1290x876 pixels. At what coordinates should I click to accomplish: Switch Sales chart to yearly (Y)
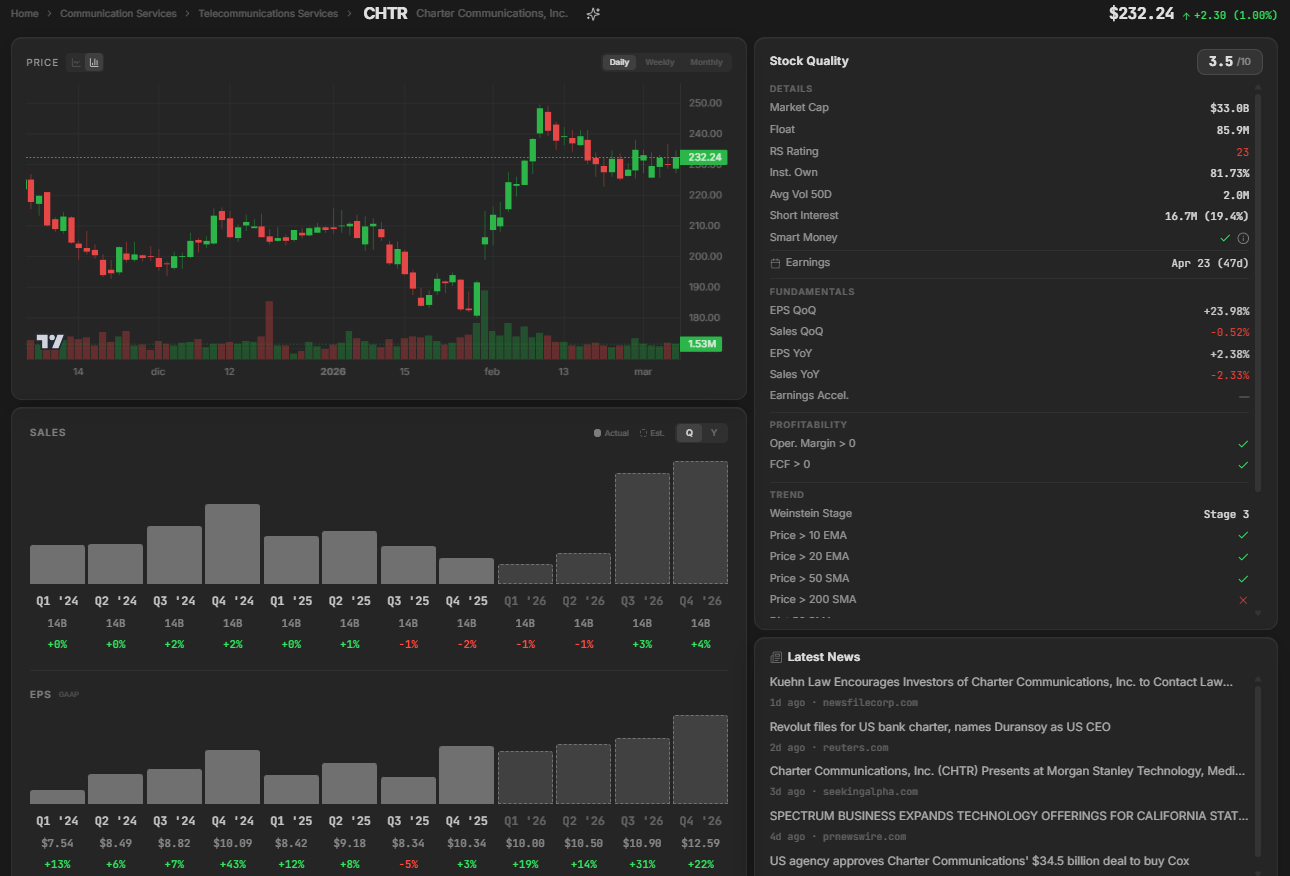[x=714, y=433]
